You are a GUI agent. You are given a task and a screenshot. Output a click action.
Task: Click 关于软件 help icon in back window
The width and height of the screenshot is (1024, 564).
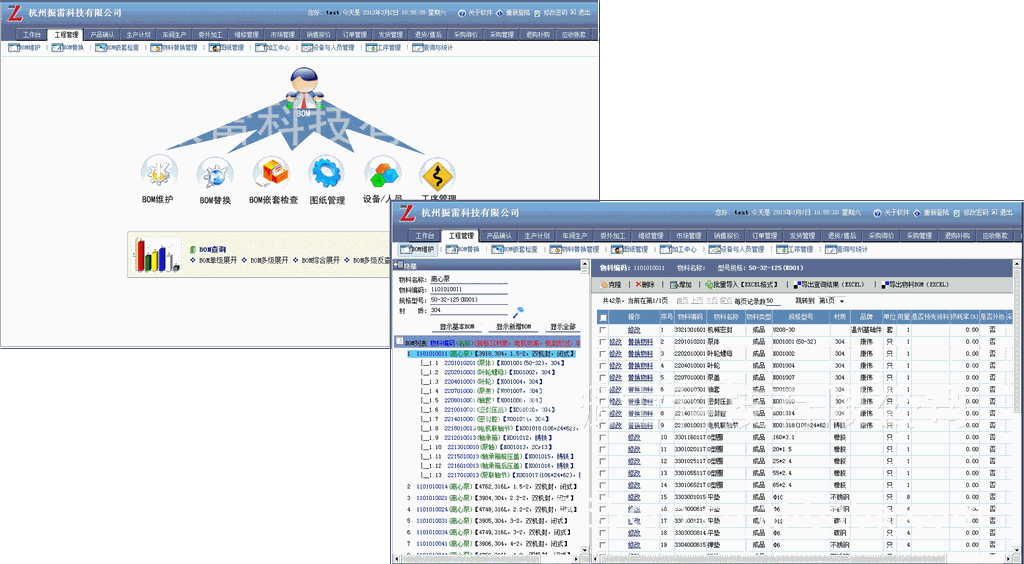point(462,13)
